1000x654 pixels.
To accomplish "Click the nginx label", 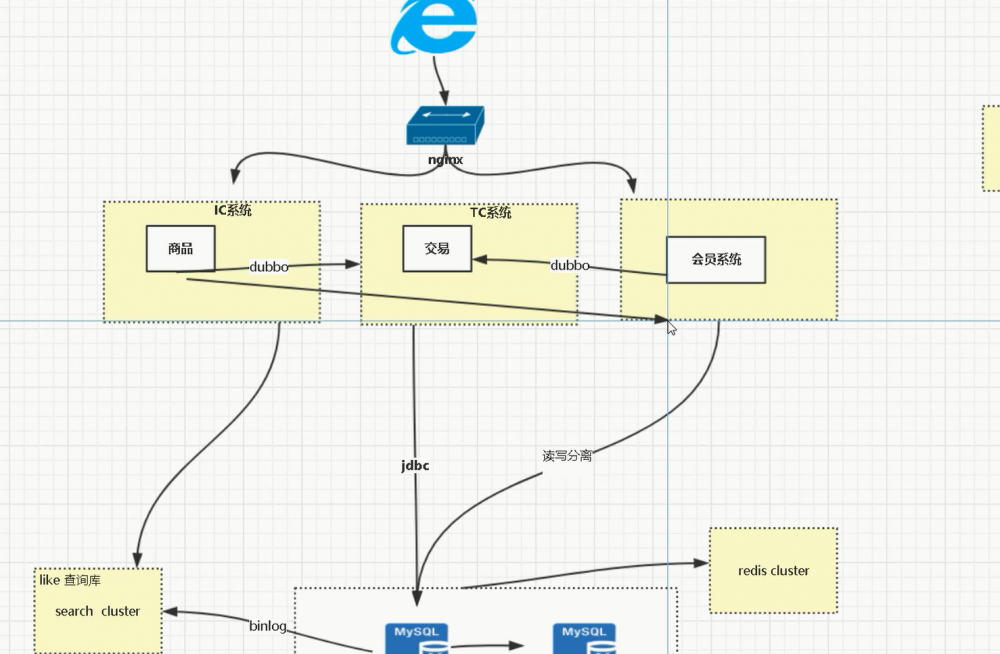I will click(445, 160).
